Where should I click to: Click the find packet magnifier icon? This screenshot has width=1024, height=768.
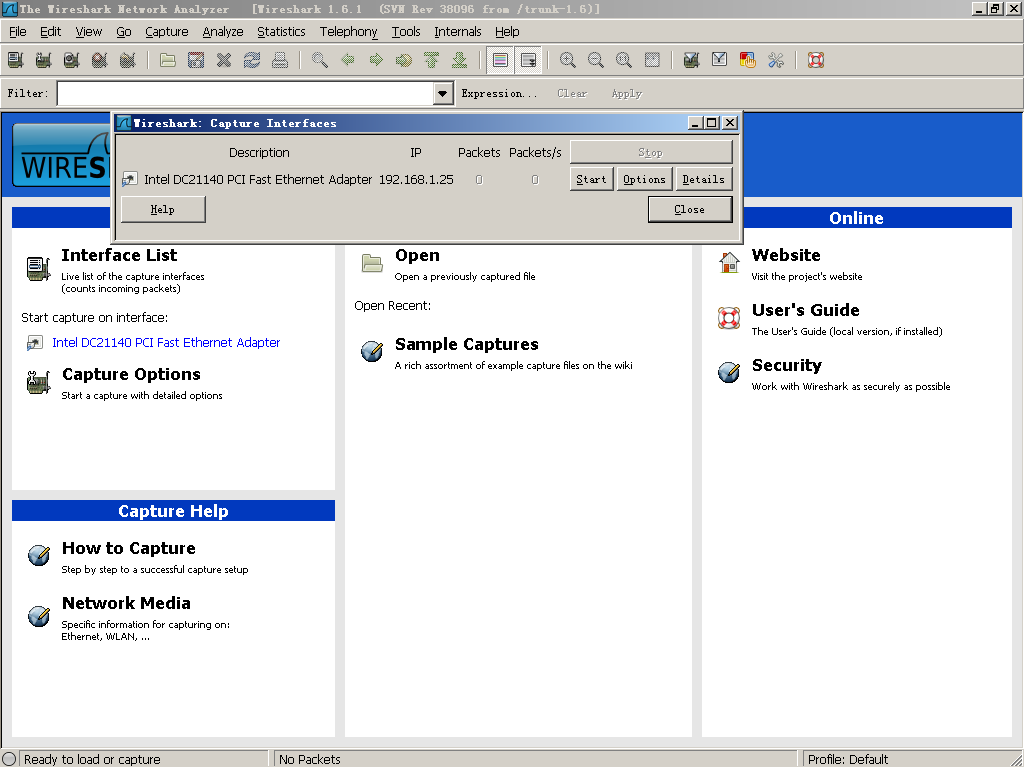point(320,60)
